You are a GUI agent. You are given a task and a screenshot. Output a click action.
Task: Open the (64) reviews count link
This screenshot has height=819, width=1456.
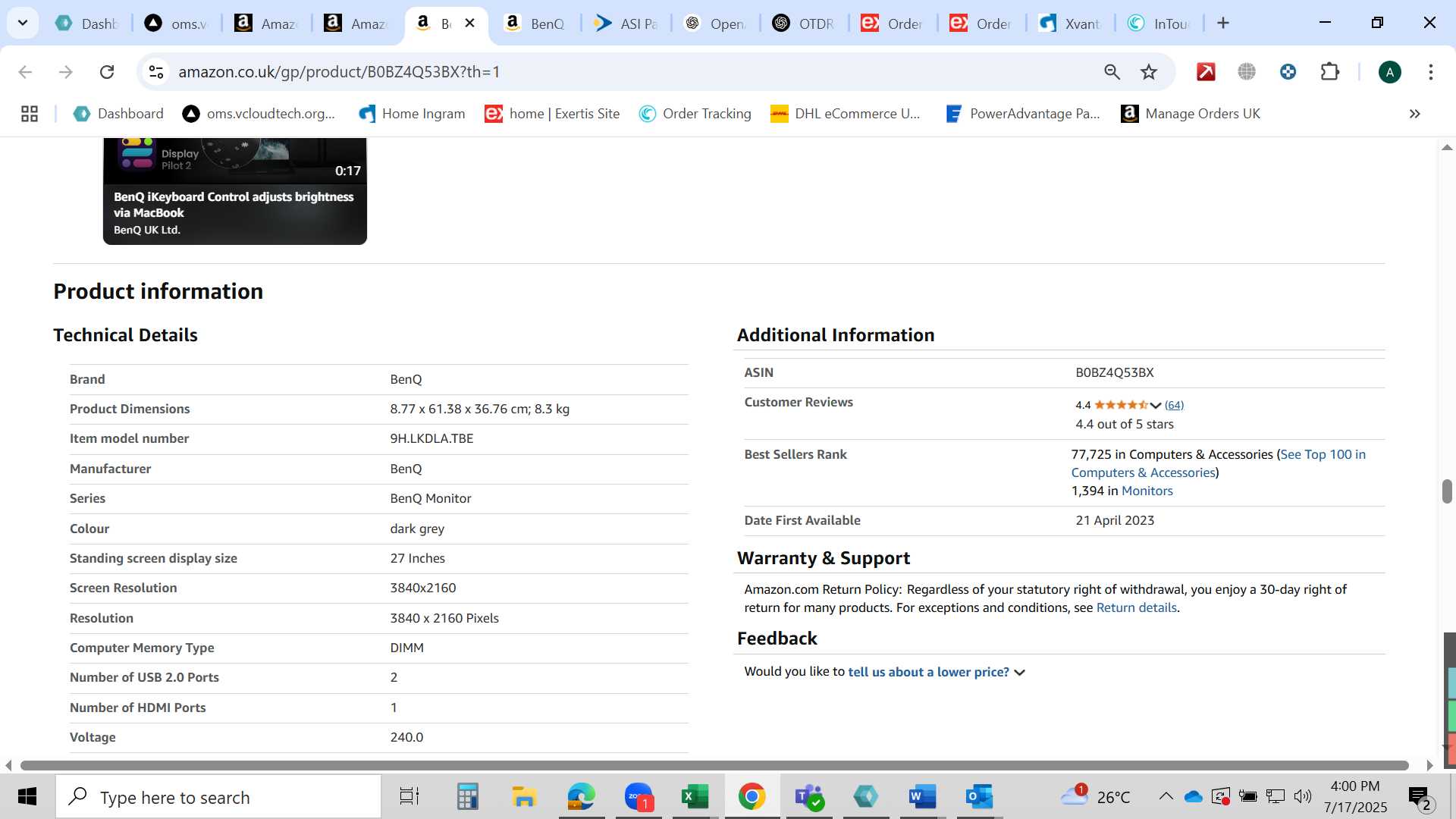1174,405
